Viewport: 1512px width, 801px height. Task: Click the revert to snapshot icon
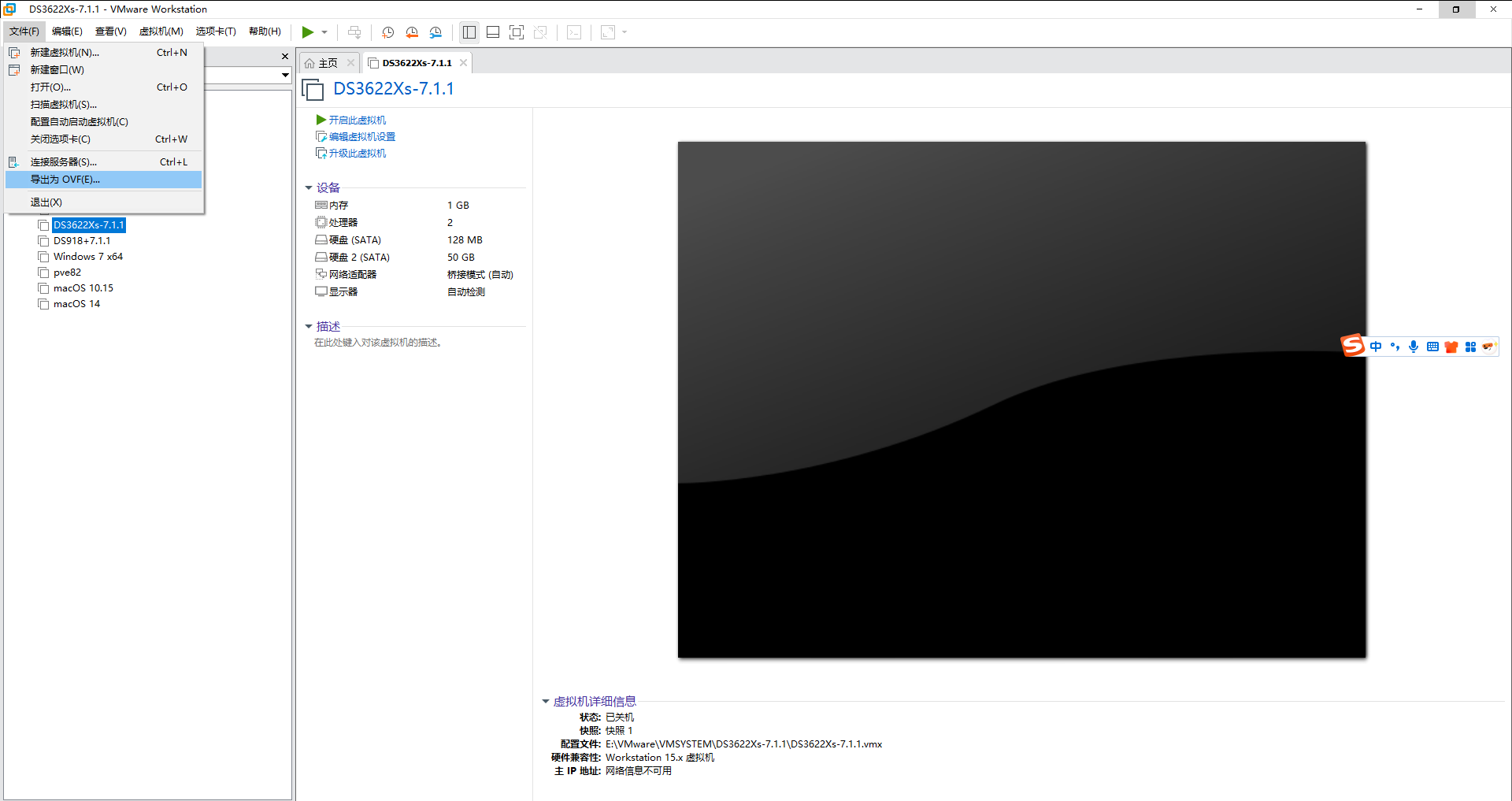point(412,32)
